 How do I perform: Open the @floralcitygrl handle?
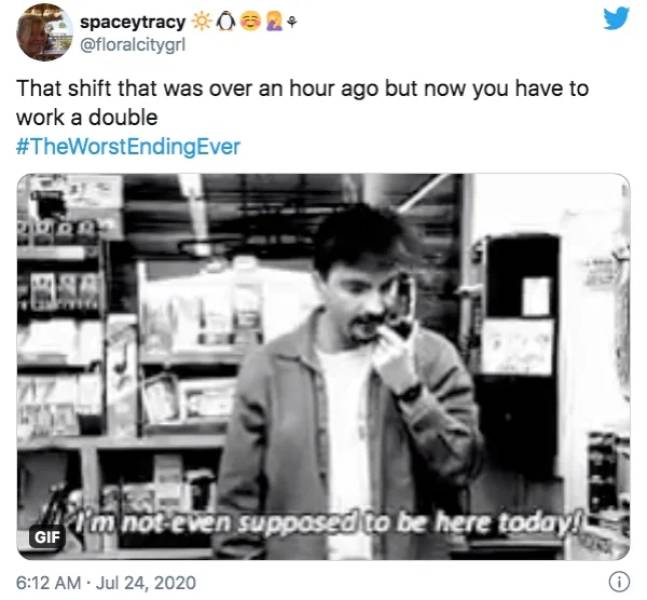click(132, 45)
